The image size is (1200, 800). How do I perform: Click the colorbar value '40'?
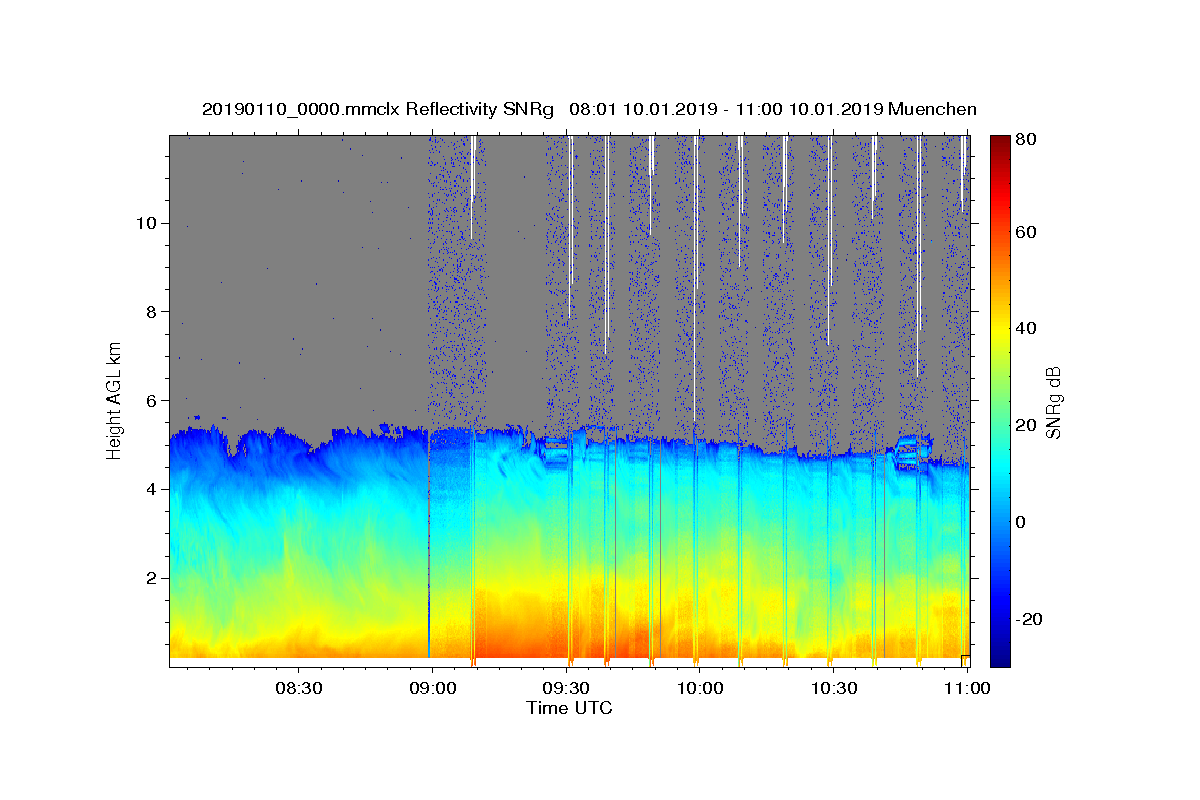(x=1026, y=329)
